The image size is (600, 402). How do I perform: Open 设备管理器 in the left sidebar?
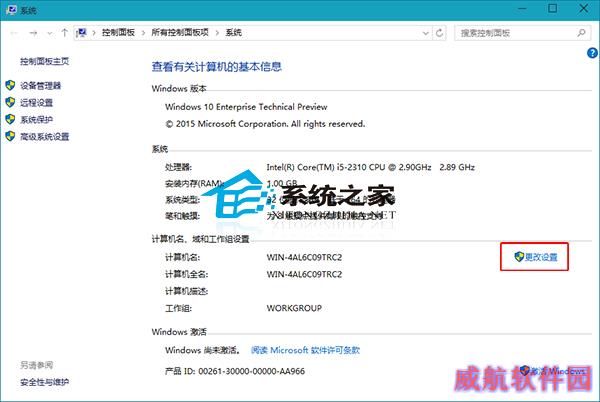41,86
